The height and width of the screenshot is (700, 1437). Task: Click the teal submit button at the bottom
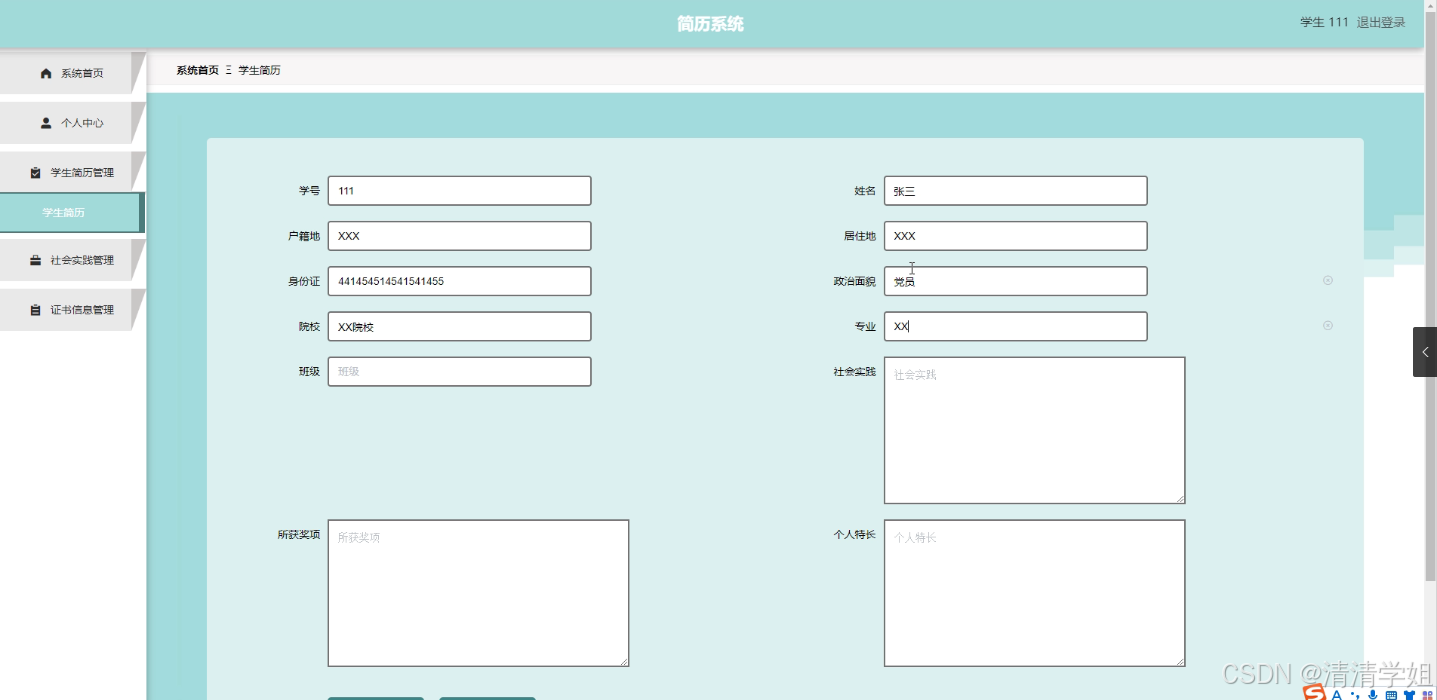[375, 698]
